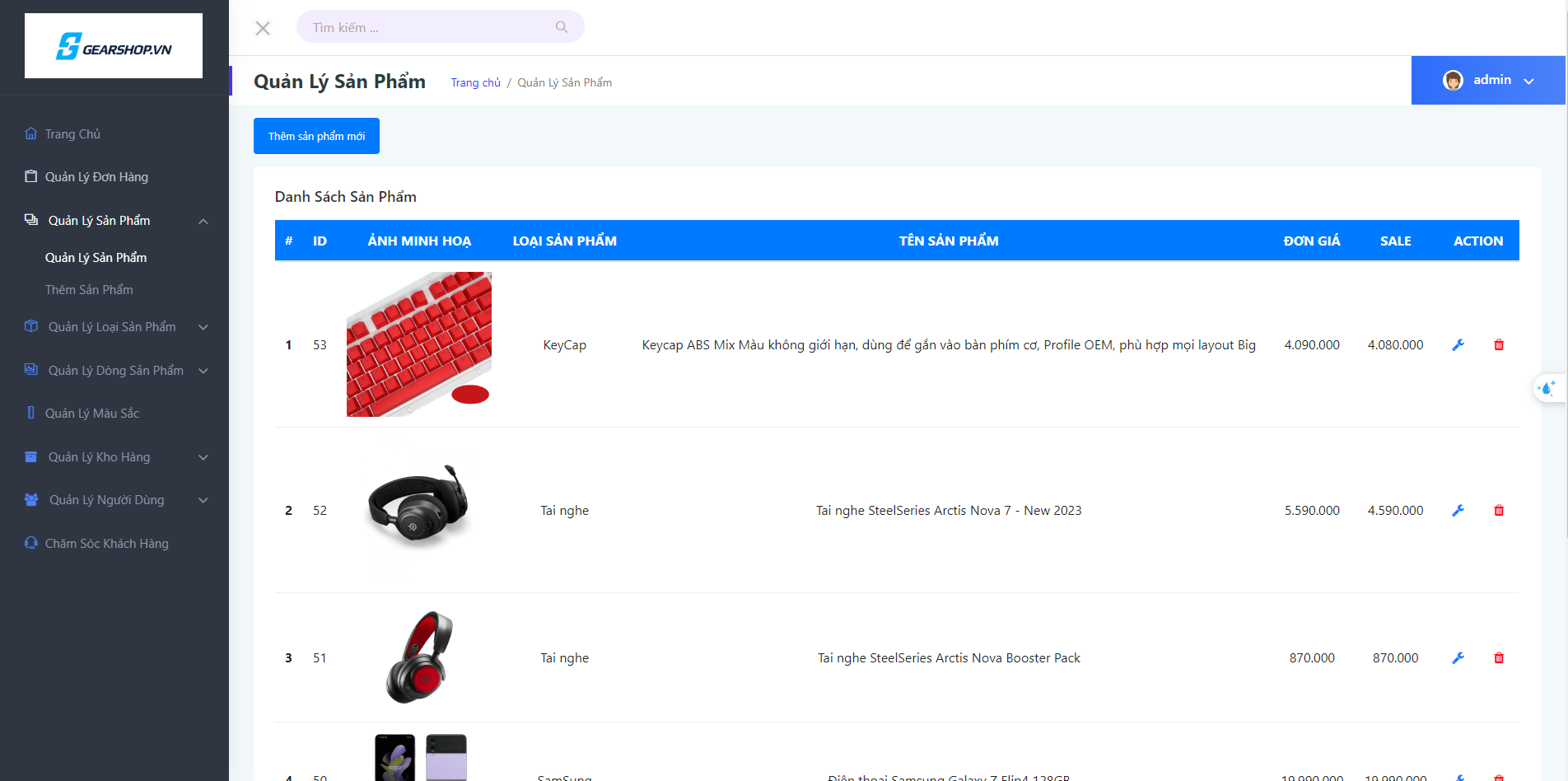Edit the KeyCap product with wrench icon

click(1458, 345)
